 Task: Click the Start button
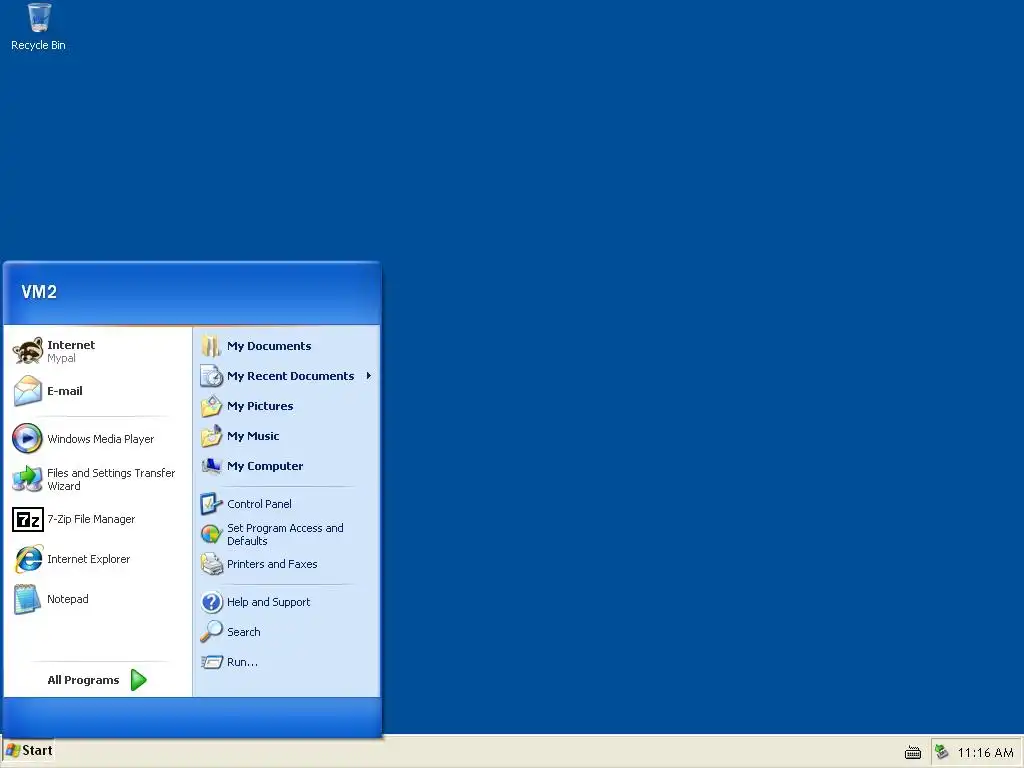point(29,751)
